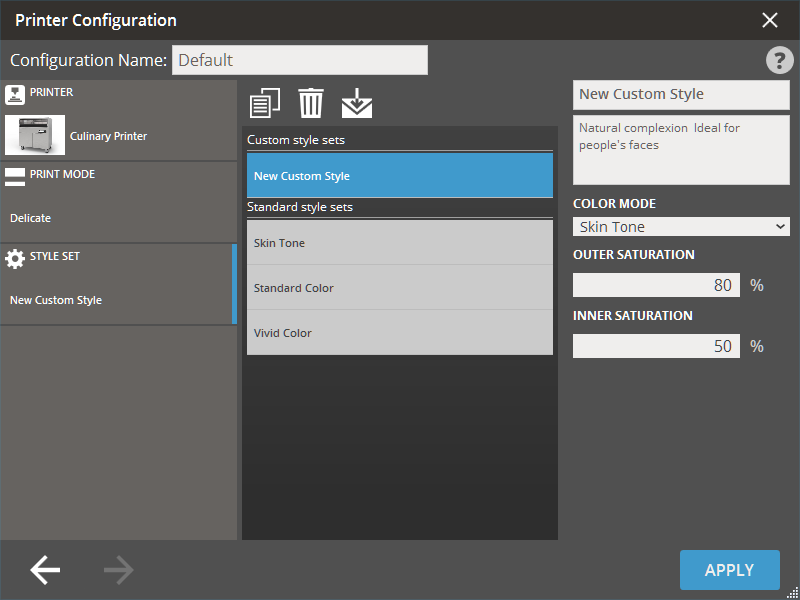Choose the Standard Color style set
The width and height of the screenshot is (800, 600).
[x=400, y=288]
